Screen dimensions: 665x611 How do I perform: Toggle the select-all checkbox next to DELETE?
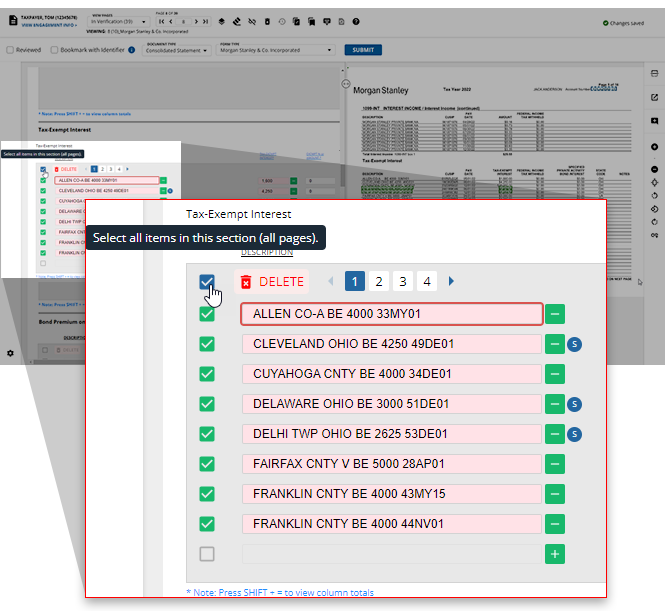(207, 282)
